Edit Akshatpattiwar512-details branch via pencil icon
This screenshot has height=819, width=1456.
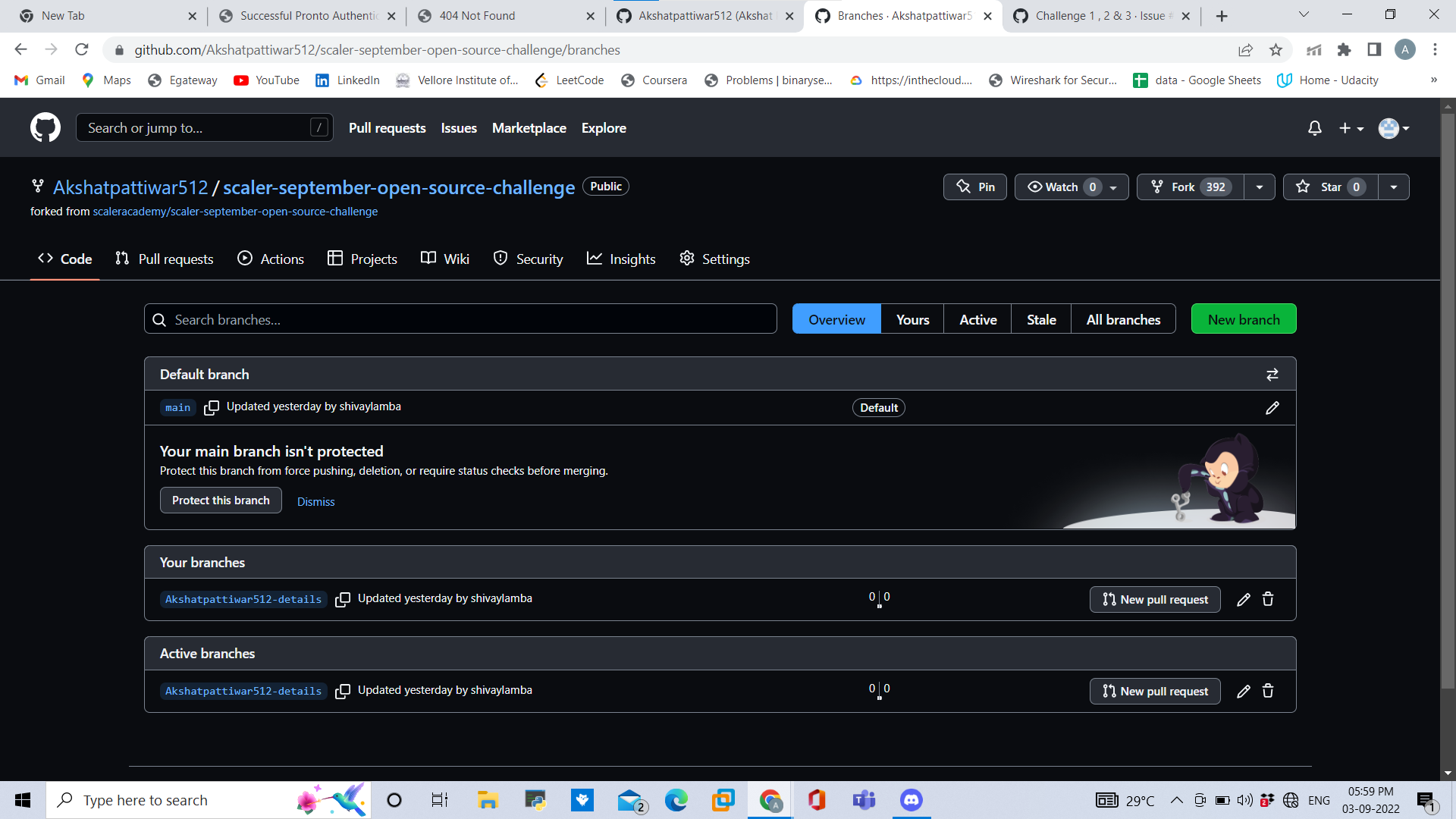point(1243,599)
